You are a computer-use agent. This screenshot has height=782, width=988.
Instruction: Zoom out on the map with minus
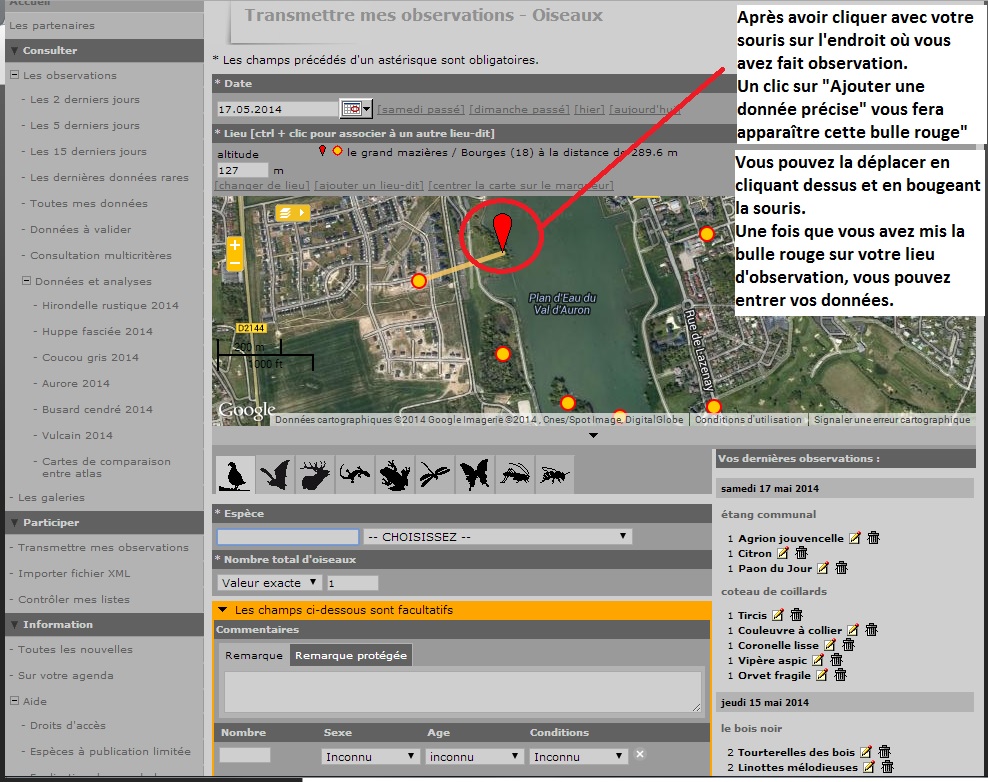(x=234, y=262)
